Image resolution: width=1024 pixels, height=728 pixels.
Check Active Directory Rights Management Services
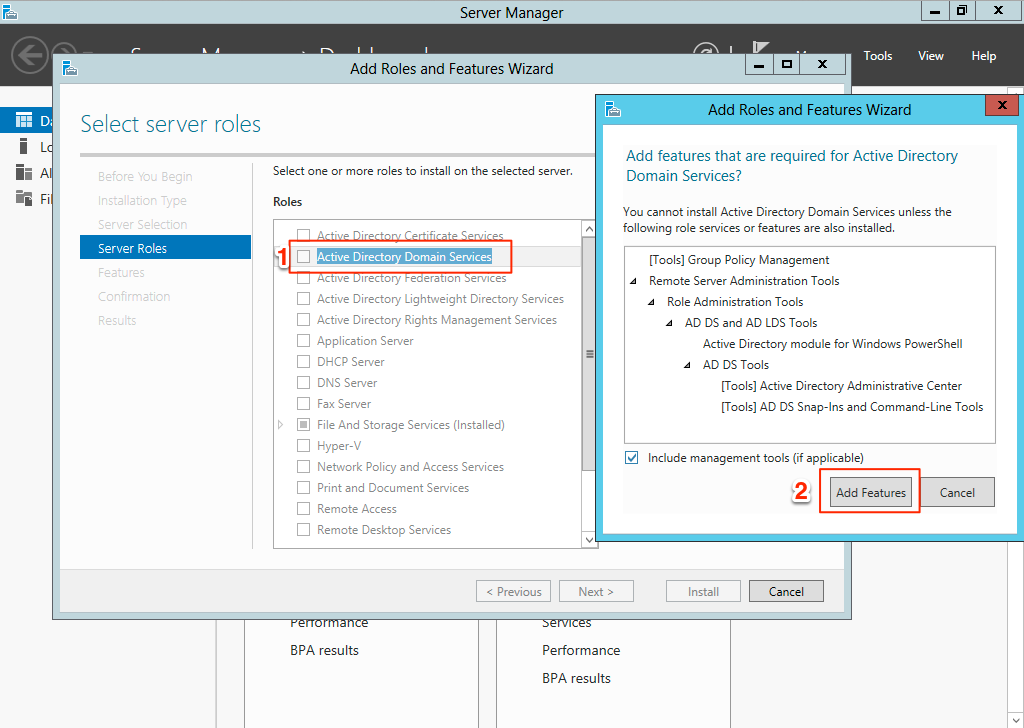pos(303,319)
